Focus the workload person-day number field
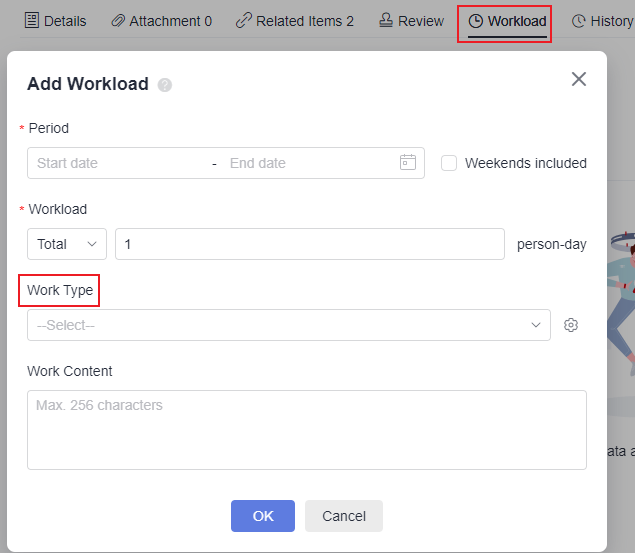Viewport: 635px width, 553px height. click(310, 244)
